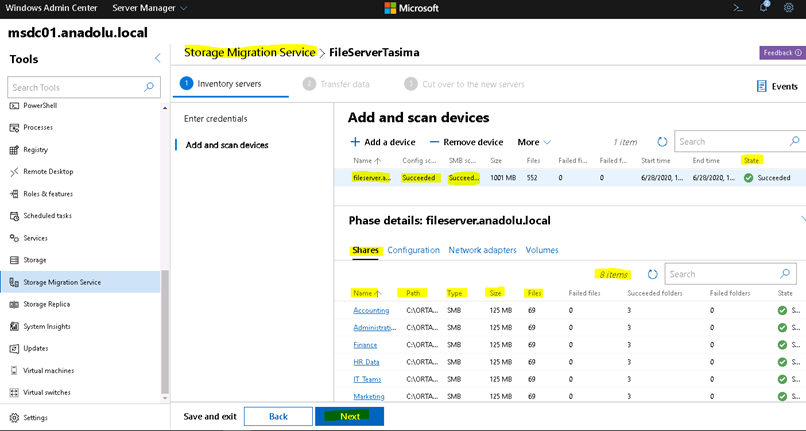Open the Processes tool icon

point(14,128)
